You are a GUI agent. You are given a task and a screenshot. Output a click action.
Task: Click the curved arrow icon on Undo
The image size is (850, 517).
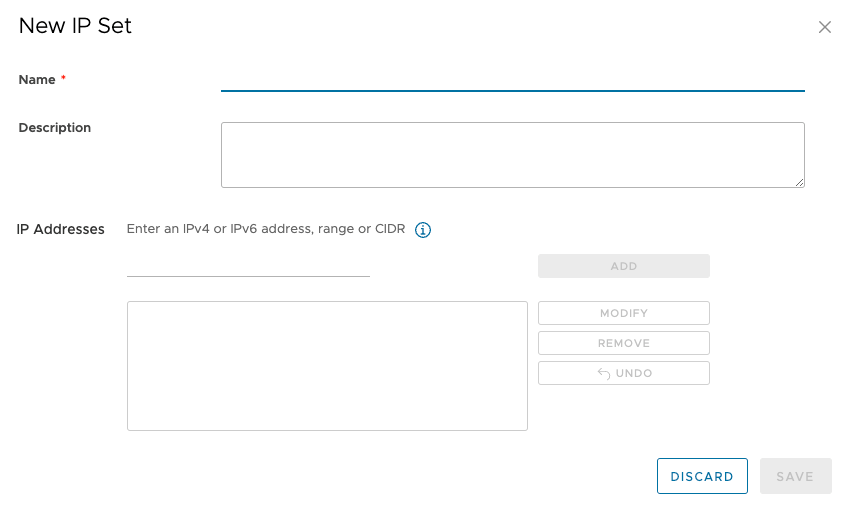tap(604, 373)
